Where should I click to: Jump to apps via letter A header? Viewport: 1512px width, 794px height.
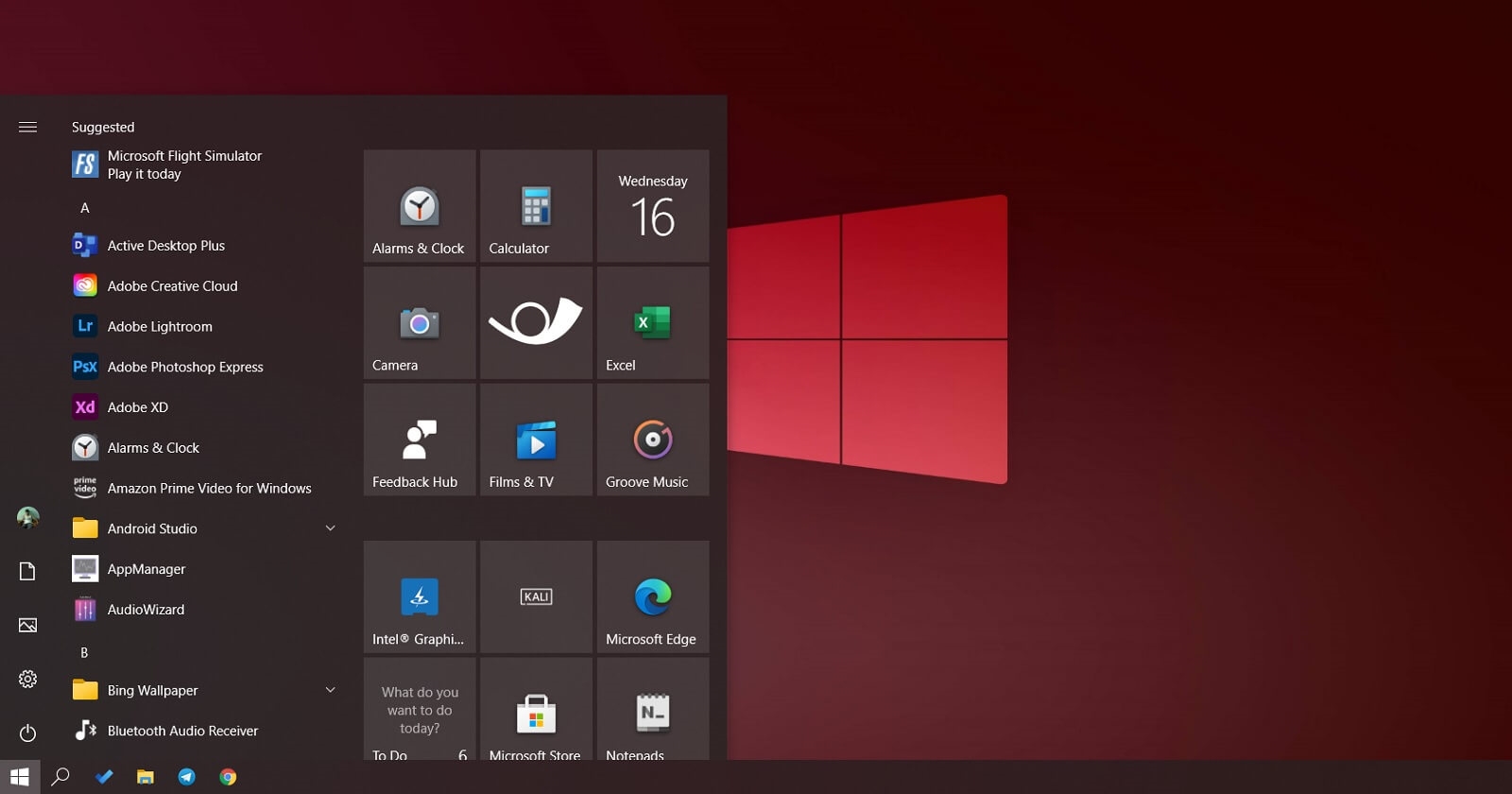(85, 208)
